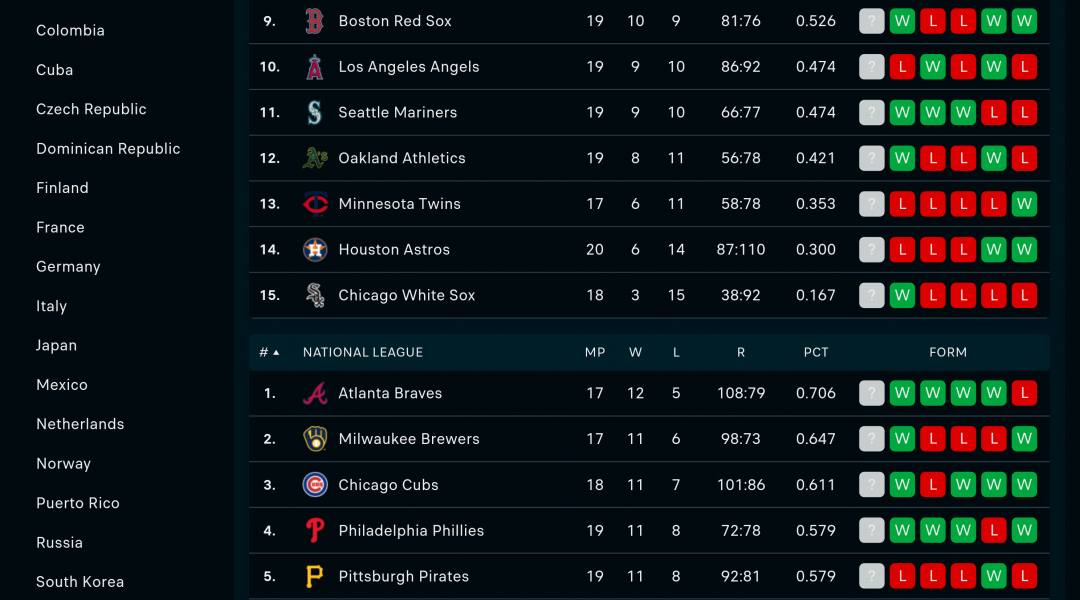Image resolution: width=1080 pixels, height=600 pixels.
Task: Click Atlanta Braves' latest red L form badge
Action: pos(1024,393)
